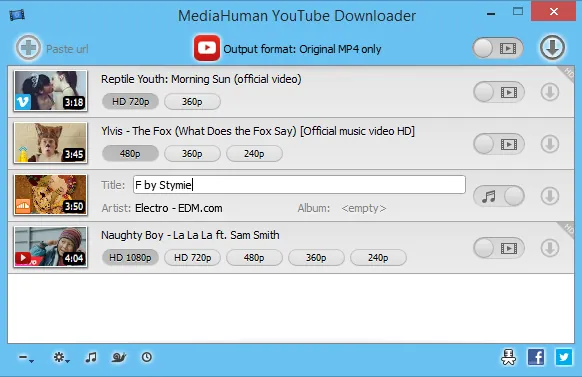Click the Title input field with F by Stymie

point(299,185)
